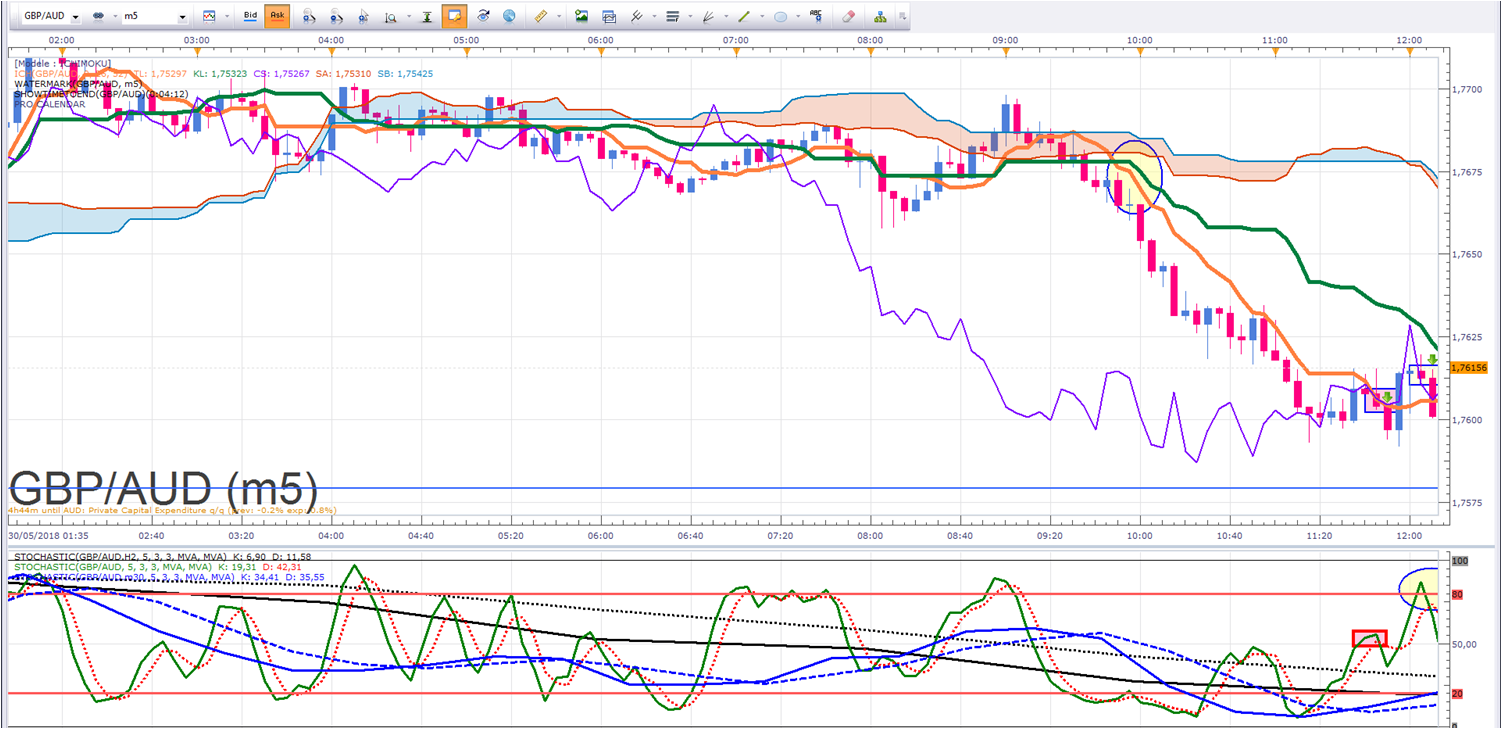Click the green hierarchy tree icon
Screen dimensions: 1502x729
[880, 17]
